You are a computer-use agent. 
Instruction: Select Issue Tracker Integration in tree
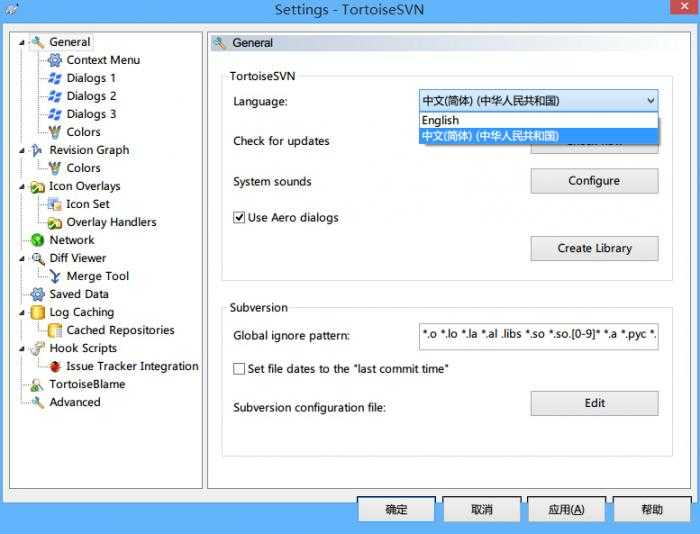click(x=132, y=366)
